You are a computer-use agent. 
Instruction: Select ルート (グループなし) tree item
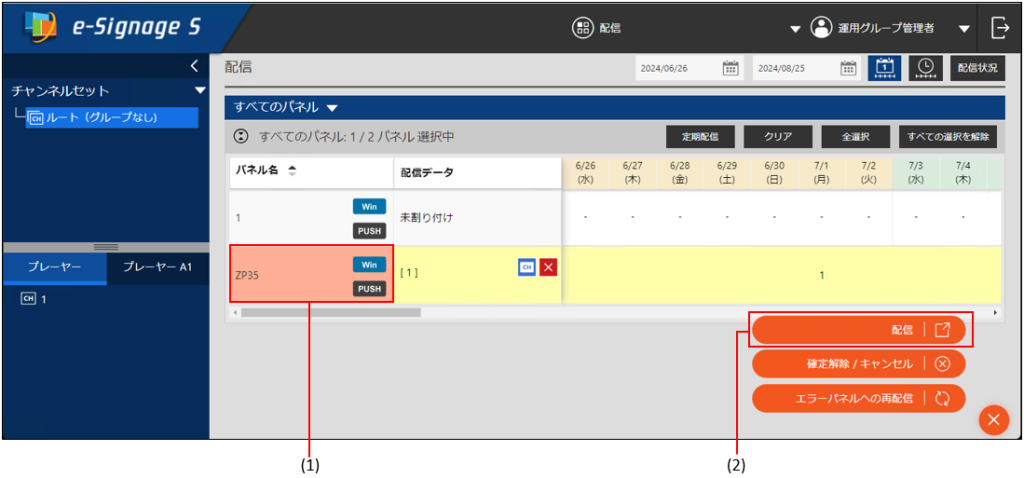pyautogui.click(x=112, y=118)
